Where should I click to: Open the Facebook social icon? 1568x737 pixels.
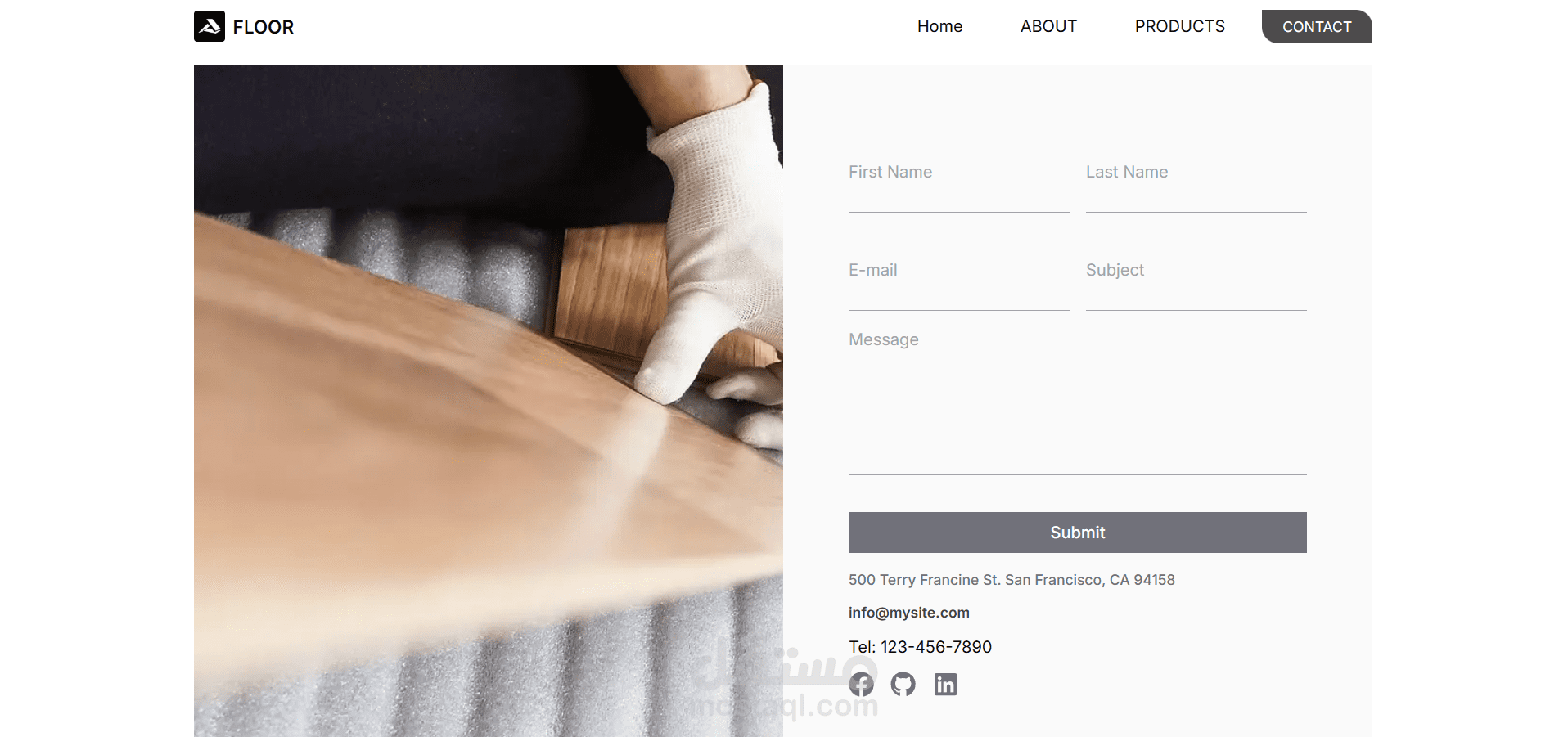pos(861,684)
